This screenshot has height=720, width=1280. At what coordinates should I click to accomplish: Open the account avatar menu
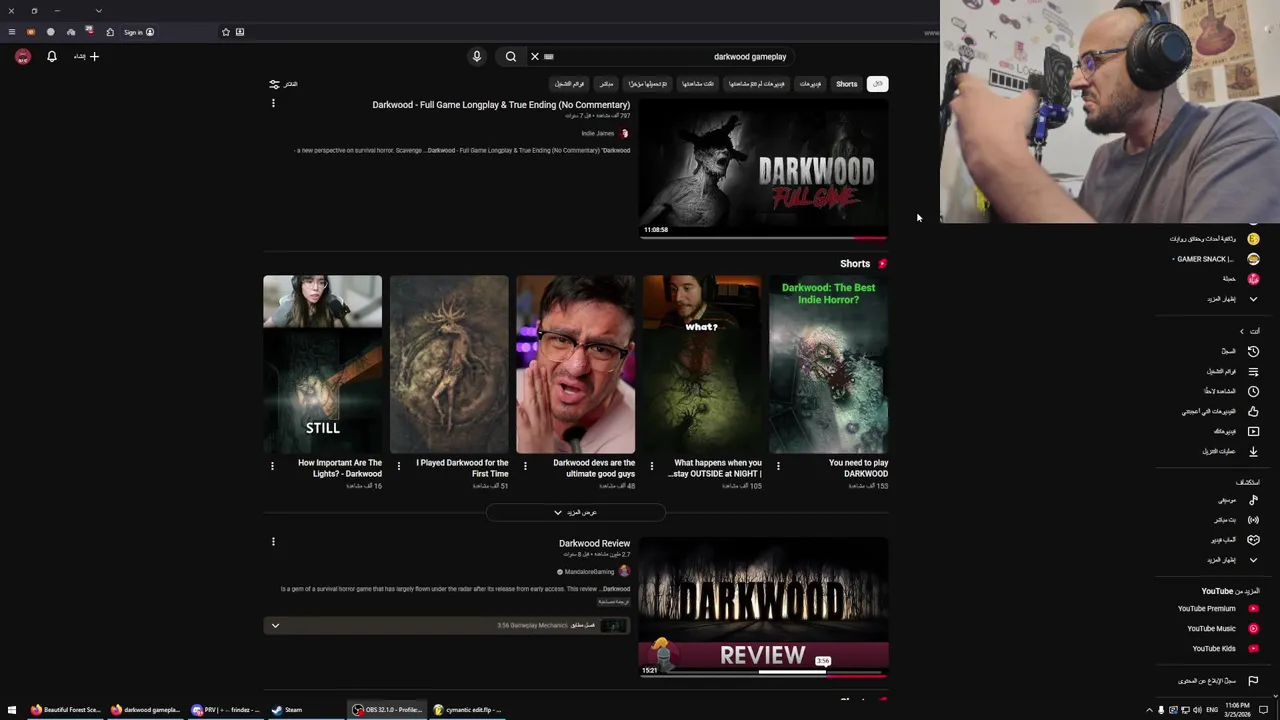(x=23, y=57)
